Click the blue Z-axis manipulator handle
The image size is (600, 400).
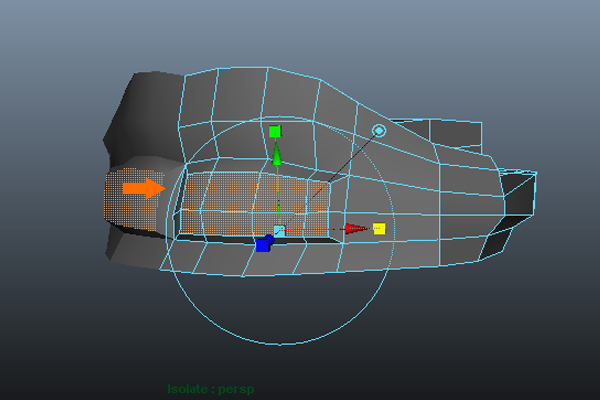click(264, 244)
